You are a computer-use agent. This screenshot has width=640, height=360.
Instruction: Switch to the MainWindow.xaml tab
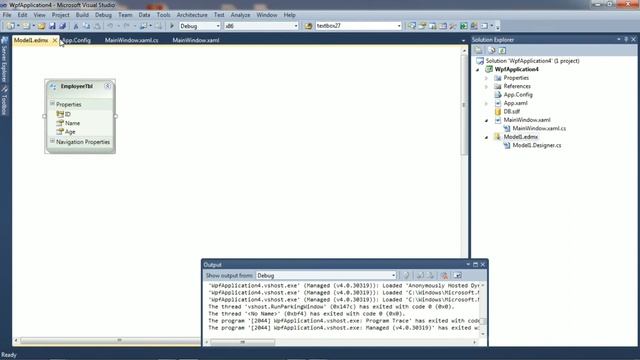pos(196,40)
